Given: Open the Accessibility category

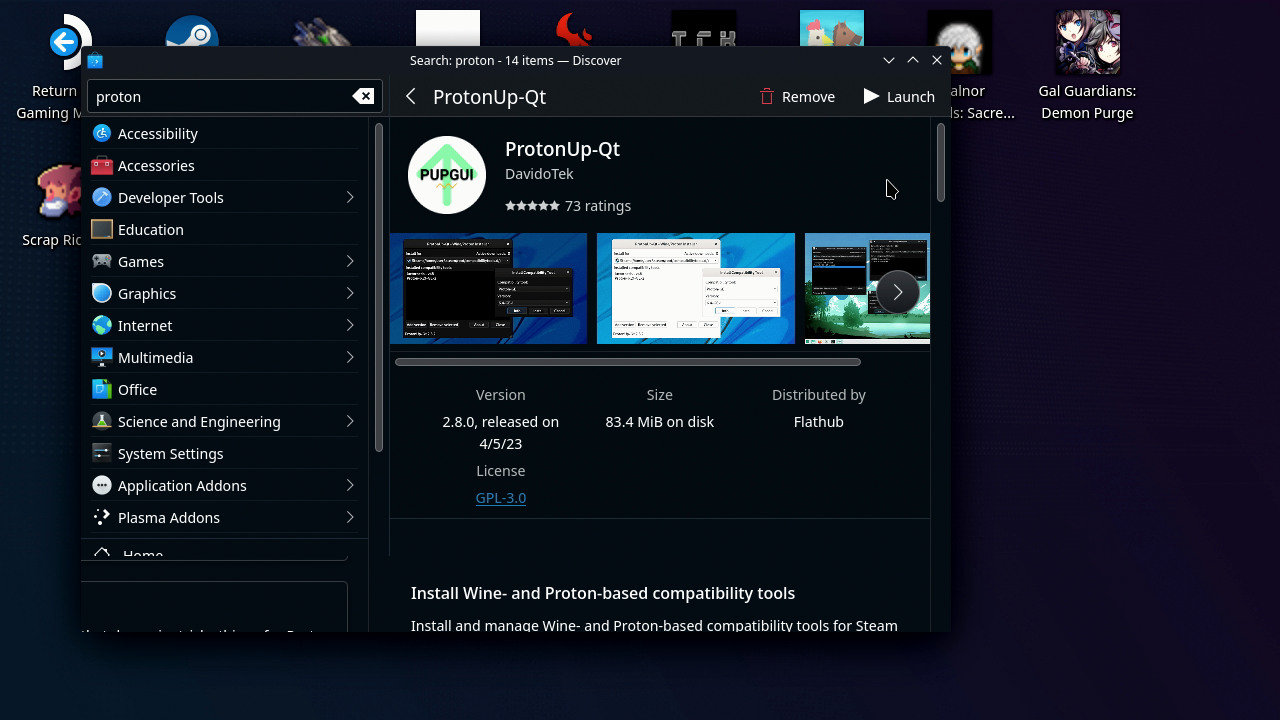Looking at the screenshot, I should [x=157, y=133].
